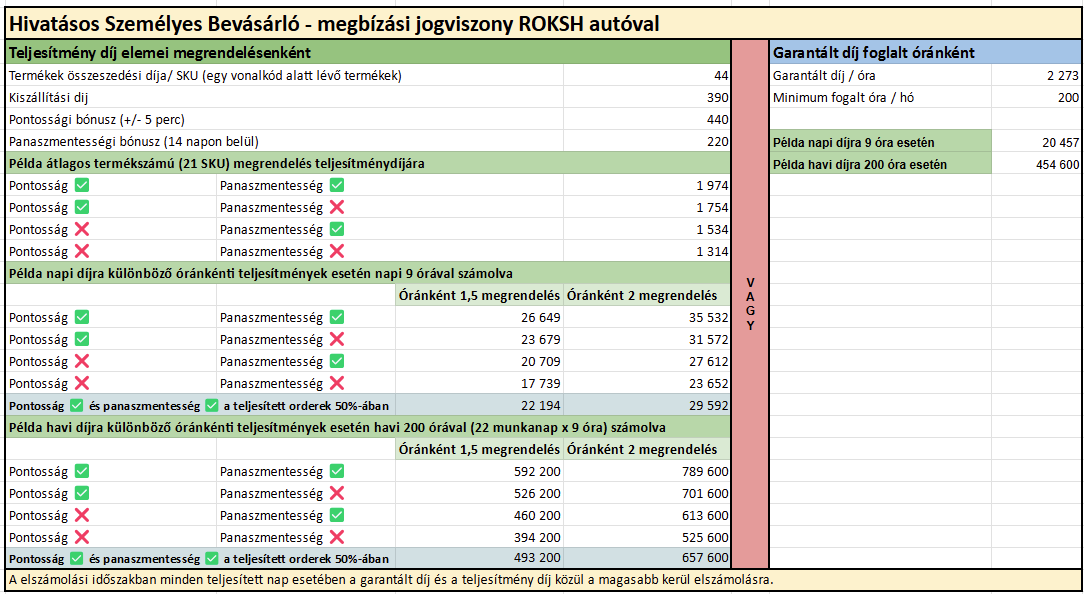Select red X beside Pontosság in 1 314 row
Screen dimensions: 1084x594
click(x=82, y=251)
